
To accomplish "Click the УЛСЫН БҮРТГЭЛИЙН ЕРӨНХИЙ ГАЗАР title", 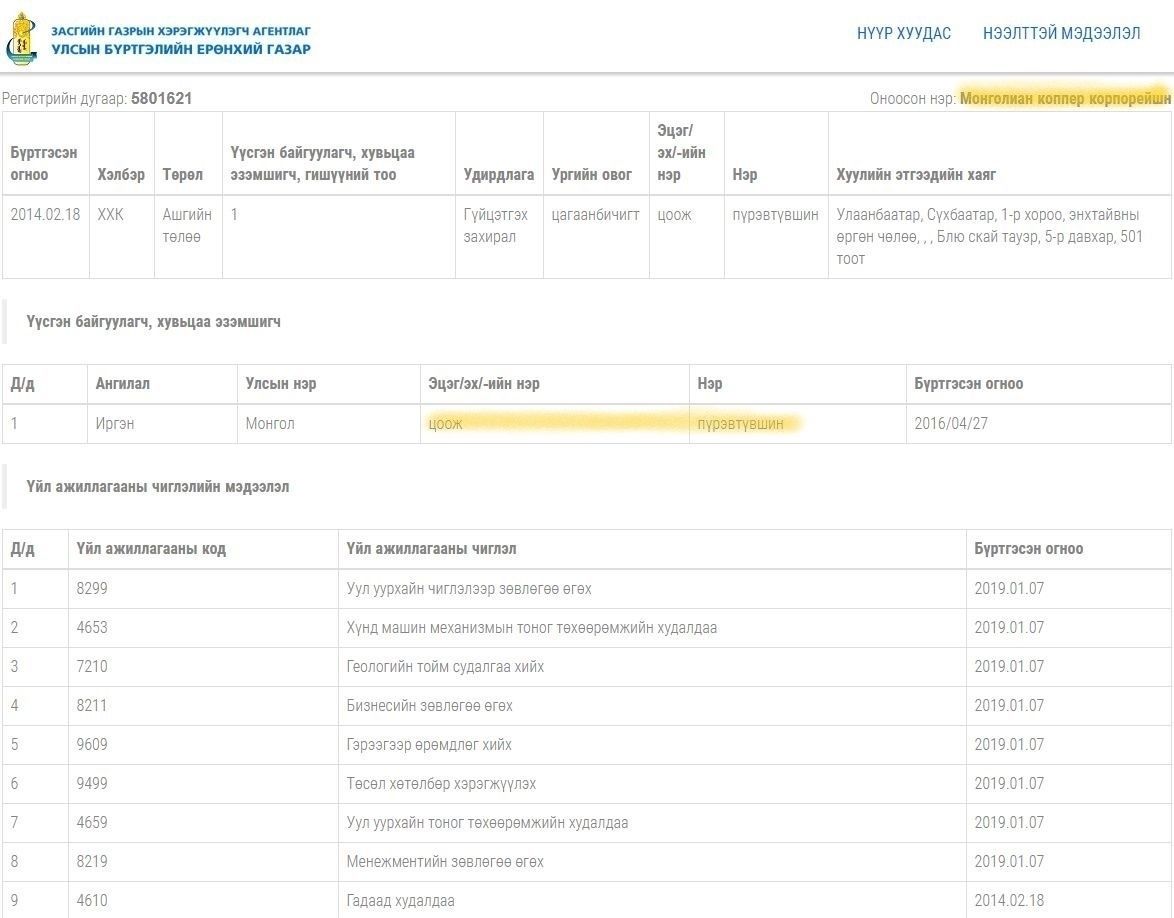I will [x=181, y=49].
